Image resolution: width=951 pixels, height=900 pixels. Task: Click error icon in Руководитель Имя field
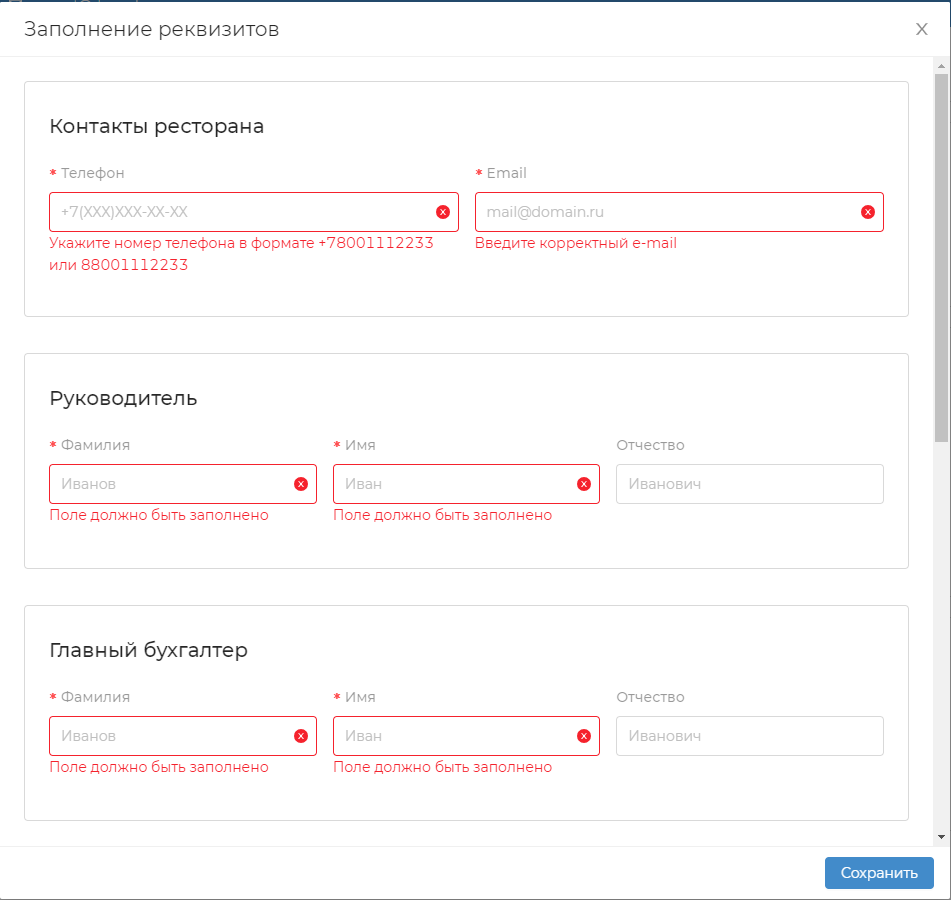[x=584, y=484]
